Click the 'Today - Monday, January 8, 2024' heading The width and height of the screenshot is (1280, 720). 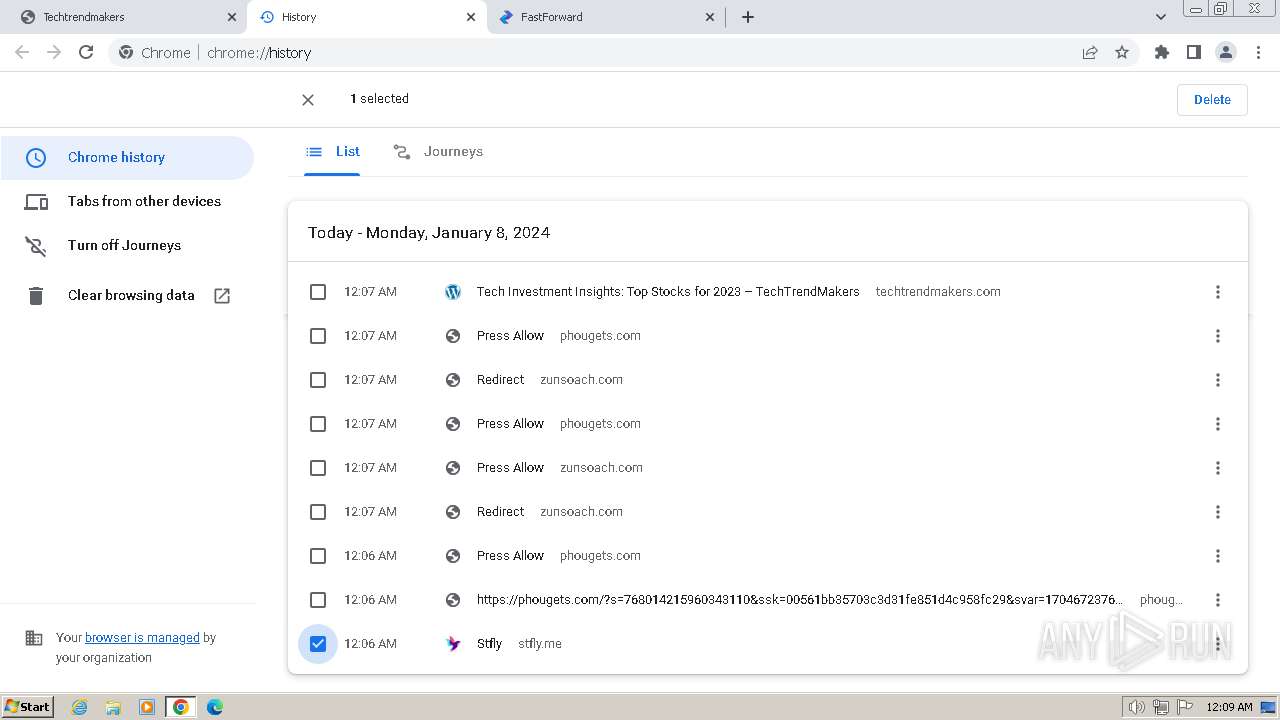click(x=429, y=232)
